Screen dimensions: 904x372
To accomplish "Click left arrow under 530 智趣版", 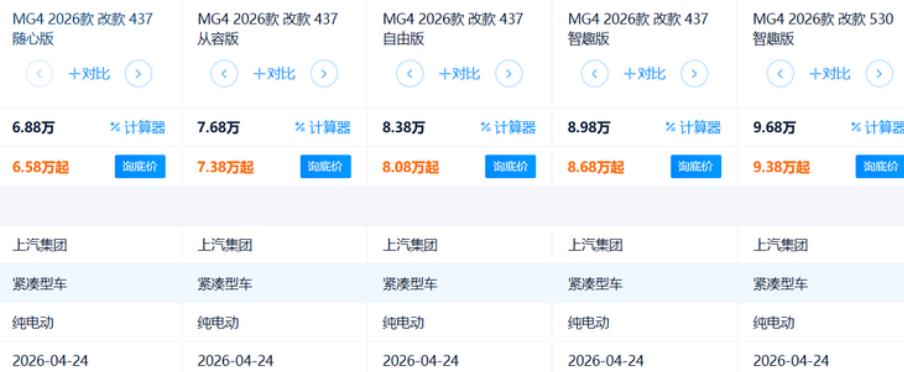I will pyautogui.click(x=781, y=74).
